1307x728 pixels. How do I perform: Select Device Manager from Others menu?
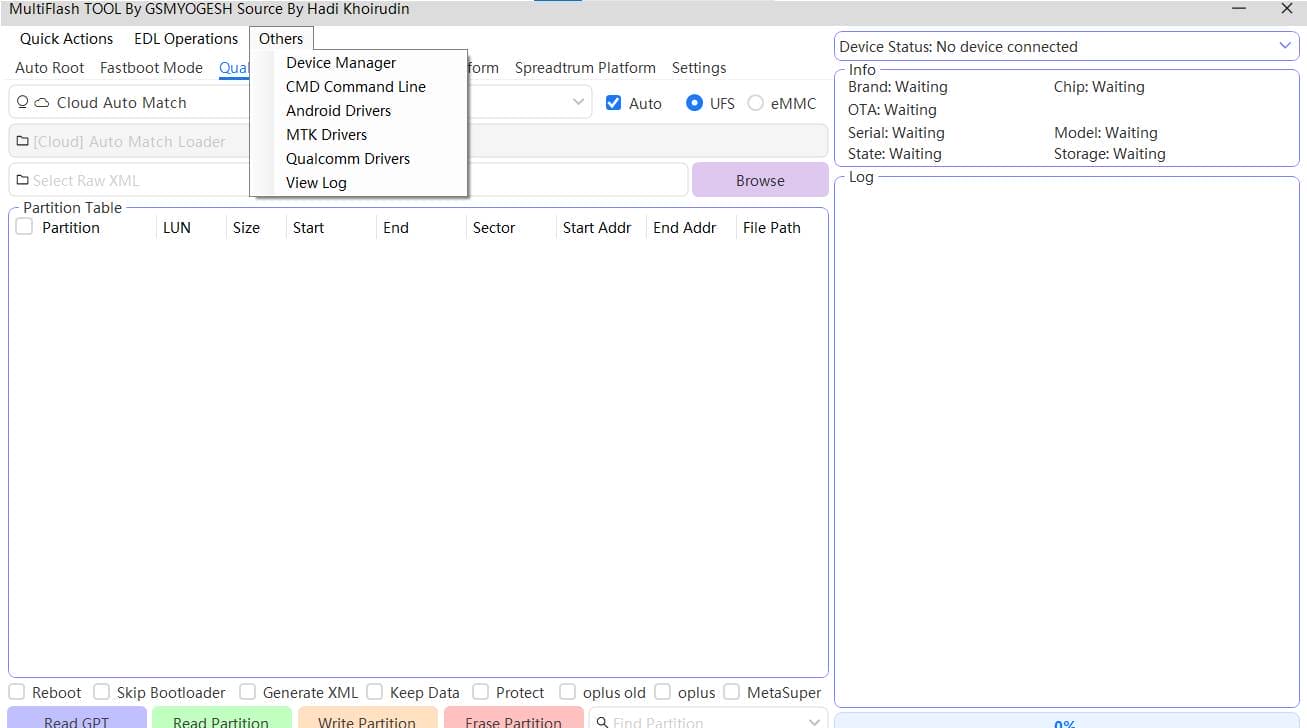point(340,62)
